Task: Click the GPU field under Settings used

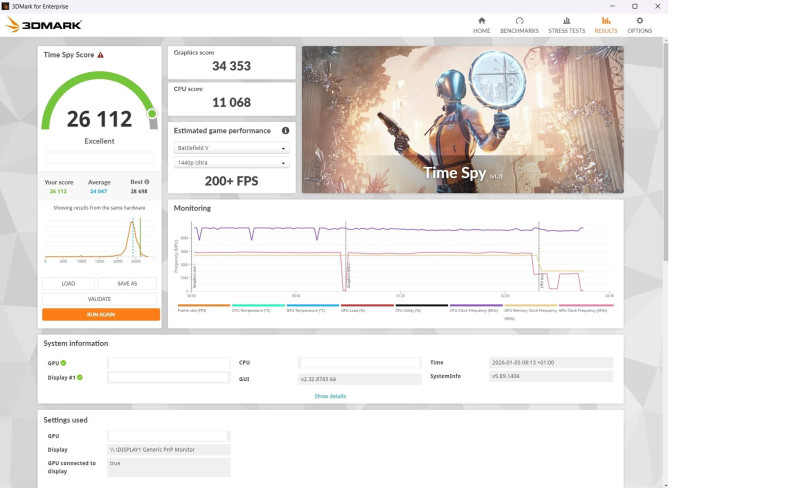Action: point(169,436)
